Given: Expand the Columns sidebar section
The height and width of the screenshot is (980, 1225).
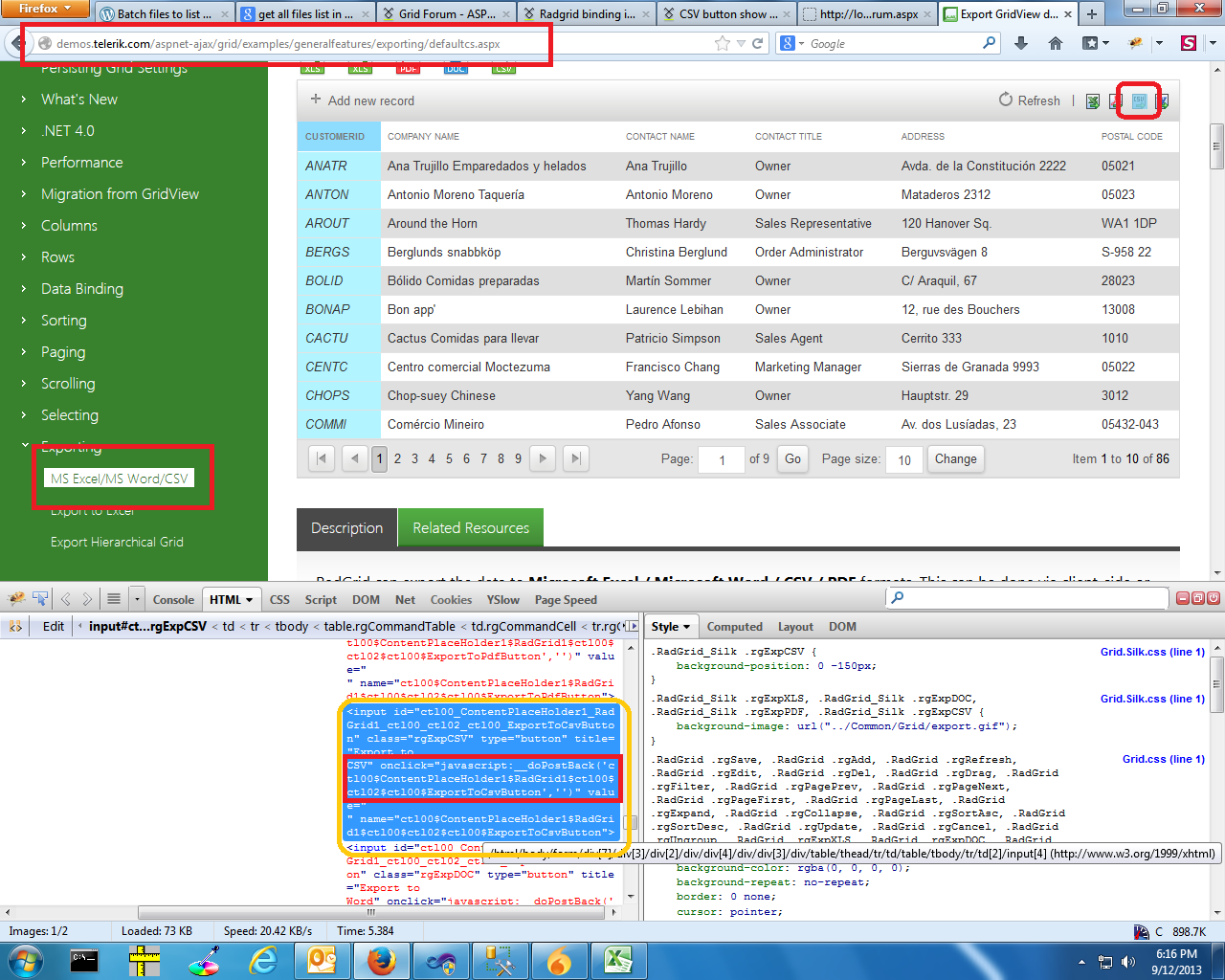Looking at the screenshot, I should [x=69, y=226].
